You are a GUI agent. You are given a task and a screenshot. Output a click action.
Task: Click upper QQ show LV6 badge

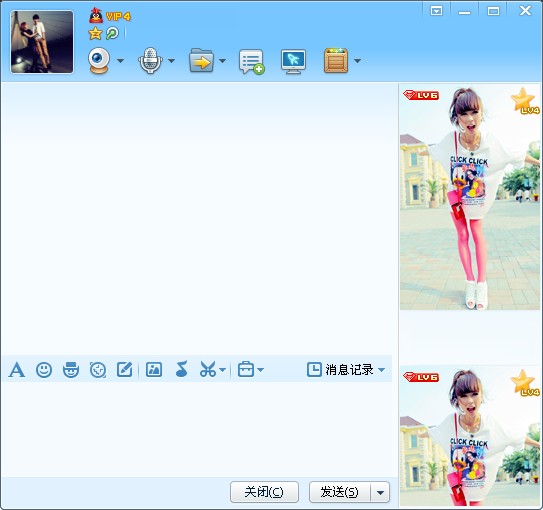421,95
